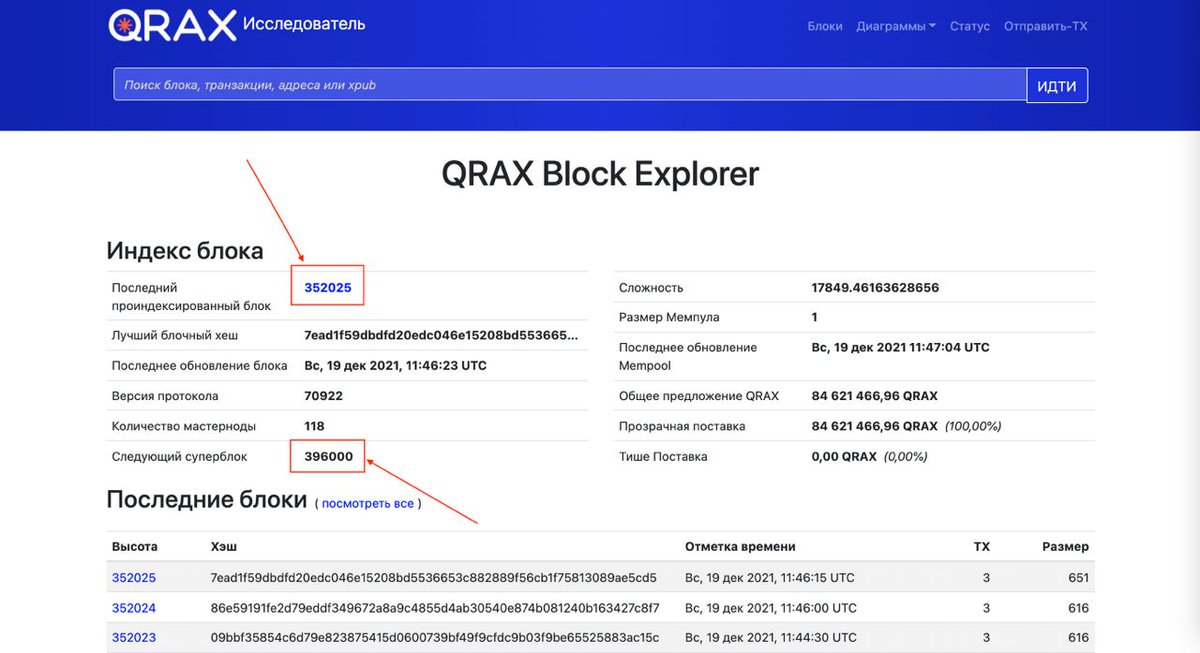Select the best block hash 7ead1f59dbdfd20edc...
The image size is (1200, 653).
pos(441,336)
